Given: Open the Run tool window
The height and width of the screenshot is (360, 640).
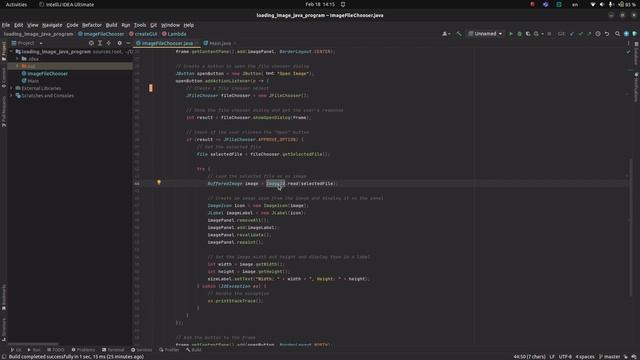Looking at the screenshot, I should [34, 350].
